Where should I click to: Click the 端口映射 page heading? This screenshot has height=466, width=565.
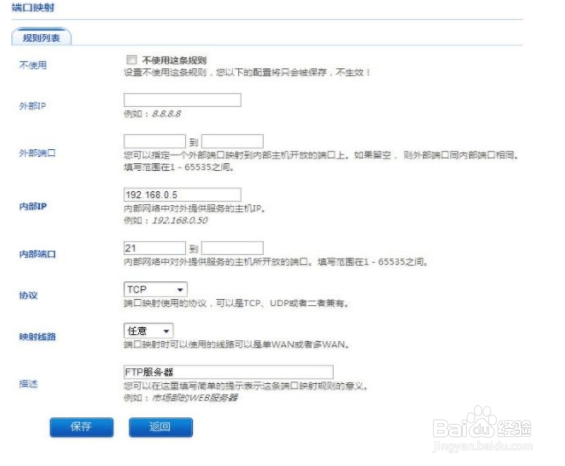click(x=33, y=7)
